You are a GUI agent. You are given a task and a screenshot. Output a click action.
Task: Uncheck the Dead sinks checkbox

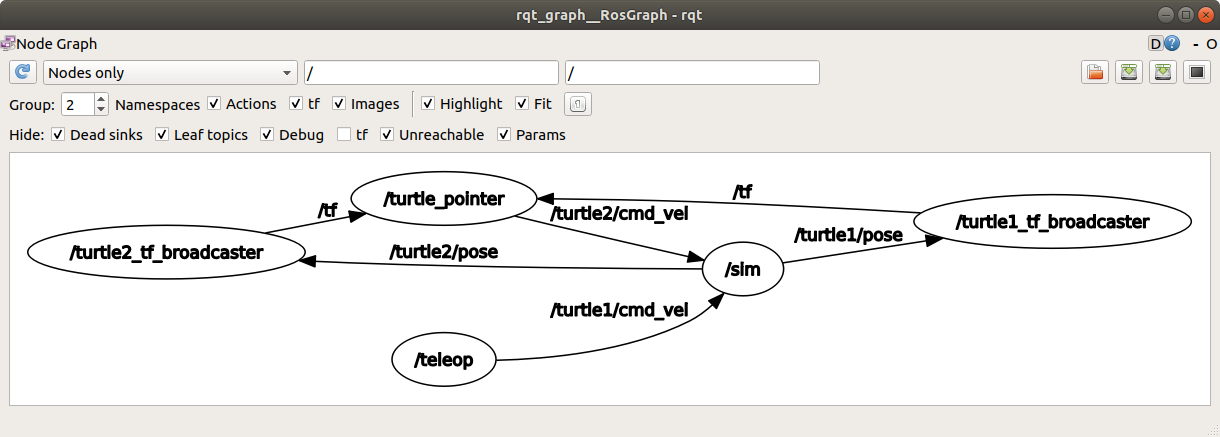[58, 135]
